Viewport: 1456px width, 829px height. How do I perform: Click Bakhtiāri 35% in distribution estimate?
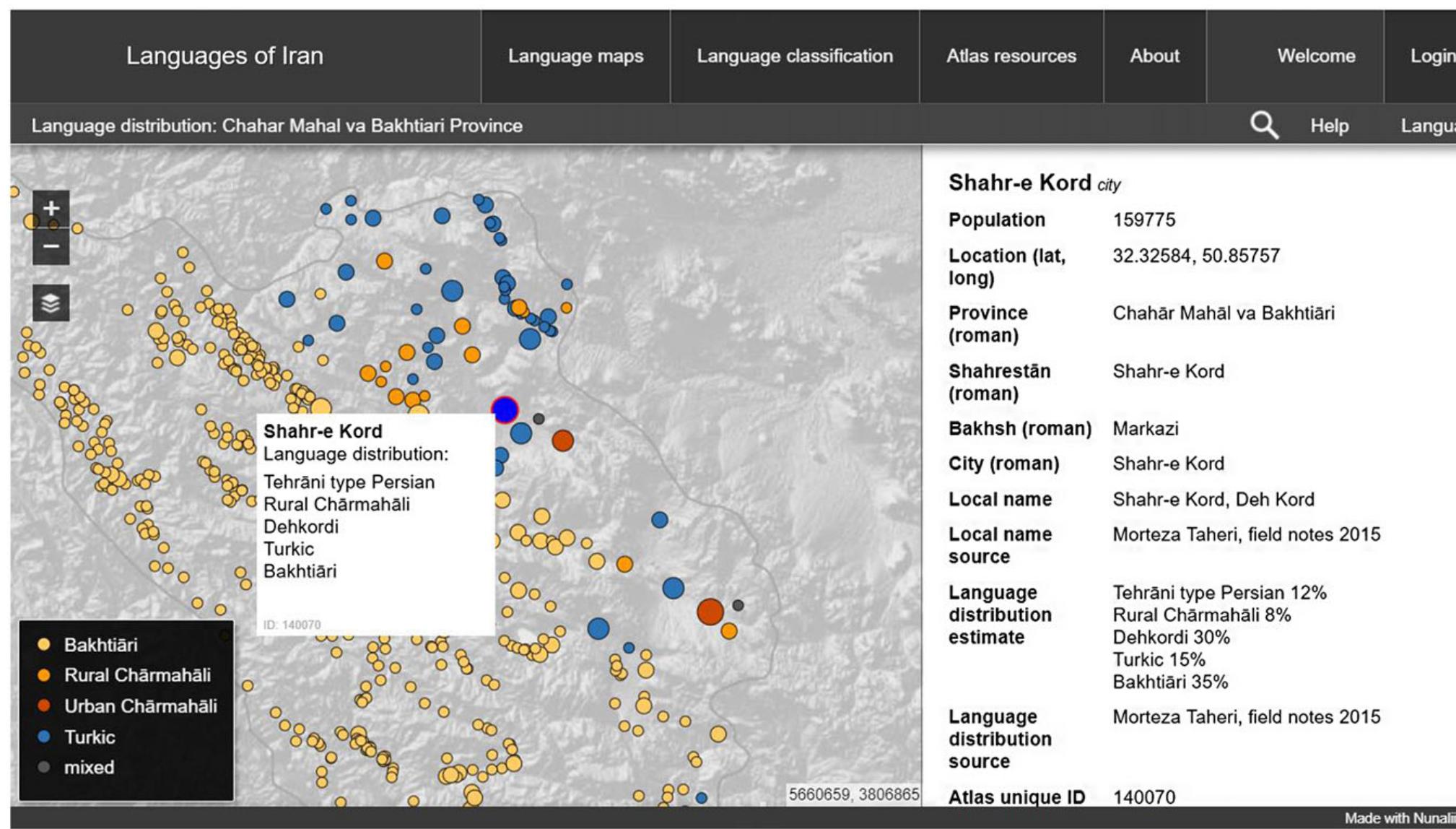pos(1170,682)
